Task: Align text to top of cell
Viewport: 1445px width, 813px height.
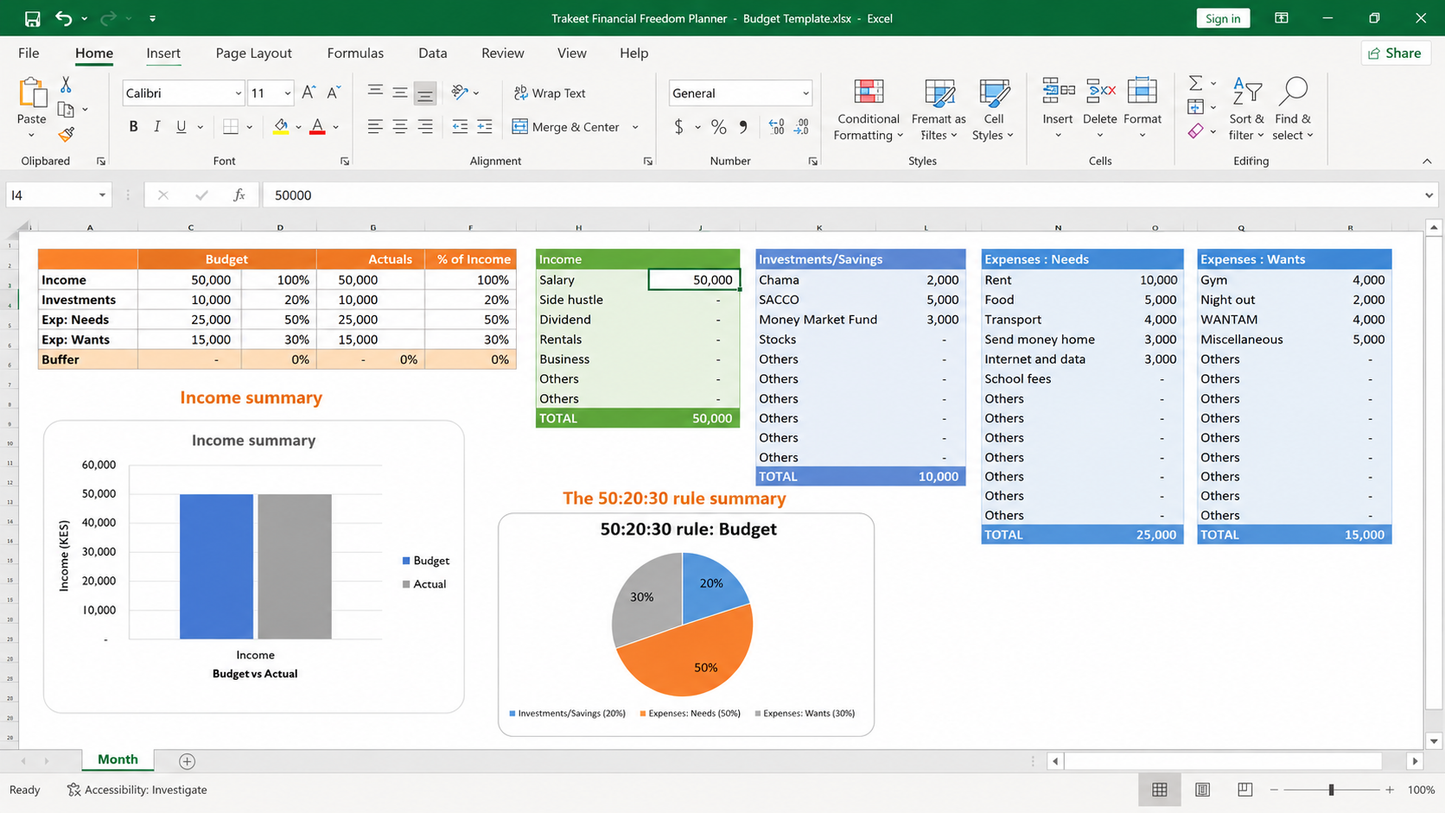Action: [375, 93]
